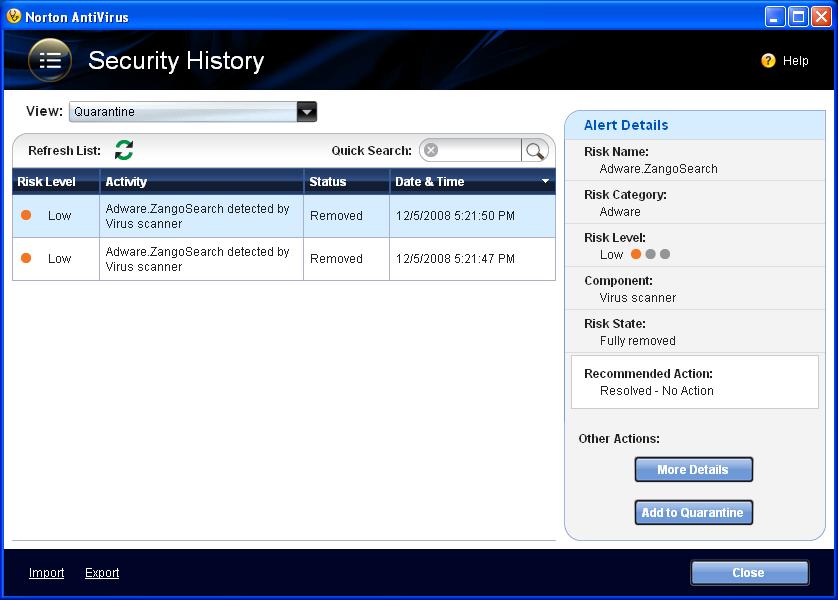Click the Security History list icon
The height and width of the screenshot is (600, 838).
[x=50, y=60]
